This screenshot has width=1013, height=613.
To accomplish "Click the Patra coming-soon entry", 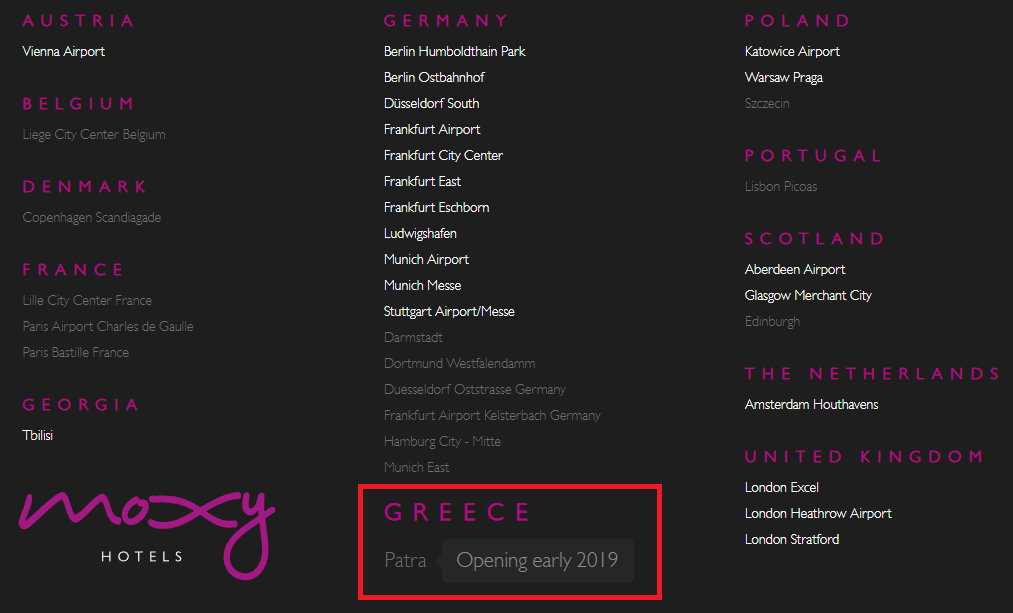I will [x=405, y=560].
